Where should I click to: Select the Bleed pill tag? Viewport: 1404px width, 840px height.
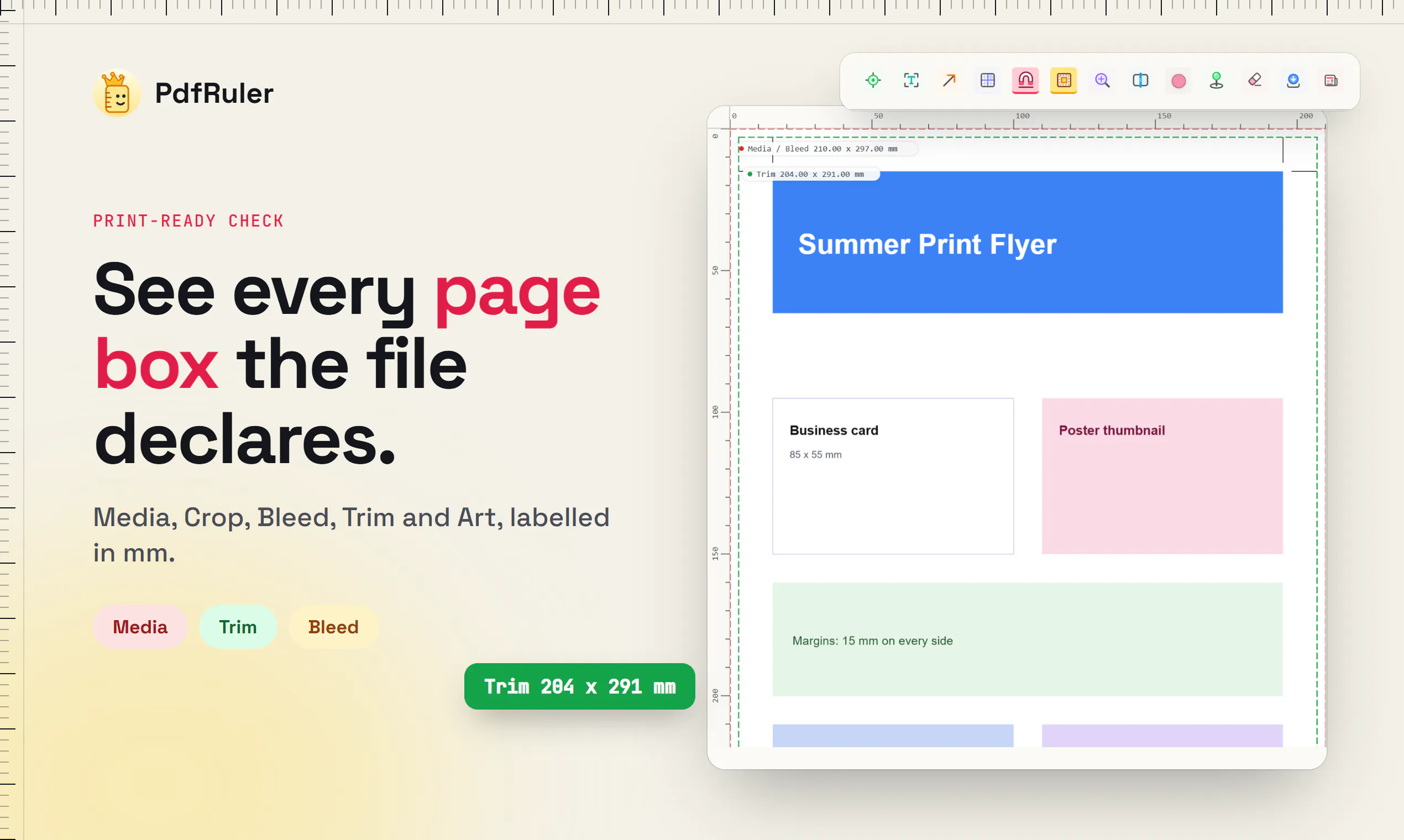point(333,627)
